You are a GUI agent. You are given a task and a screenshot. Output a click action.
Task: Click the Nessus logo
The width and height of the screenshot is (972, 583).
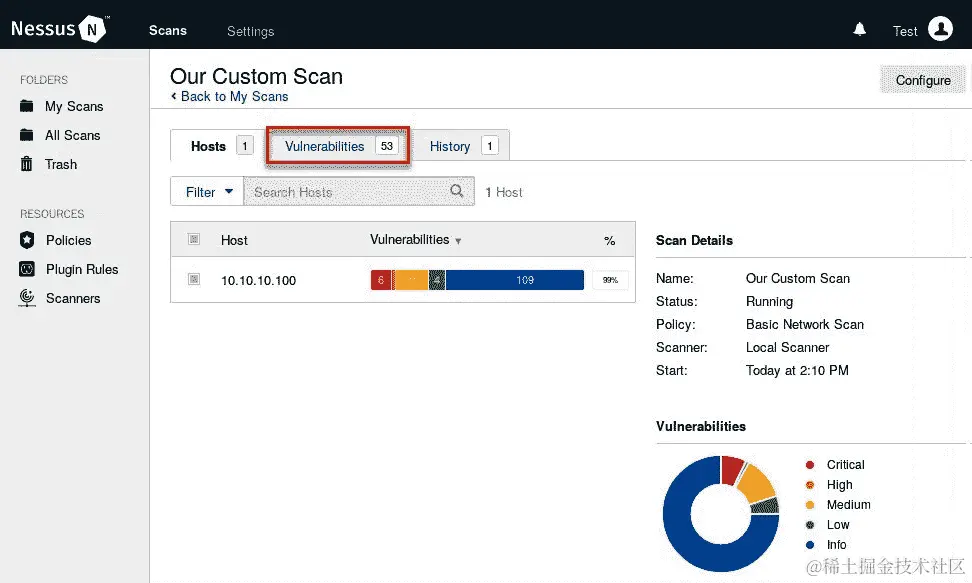point(60,29)
